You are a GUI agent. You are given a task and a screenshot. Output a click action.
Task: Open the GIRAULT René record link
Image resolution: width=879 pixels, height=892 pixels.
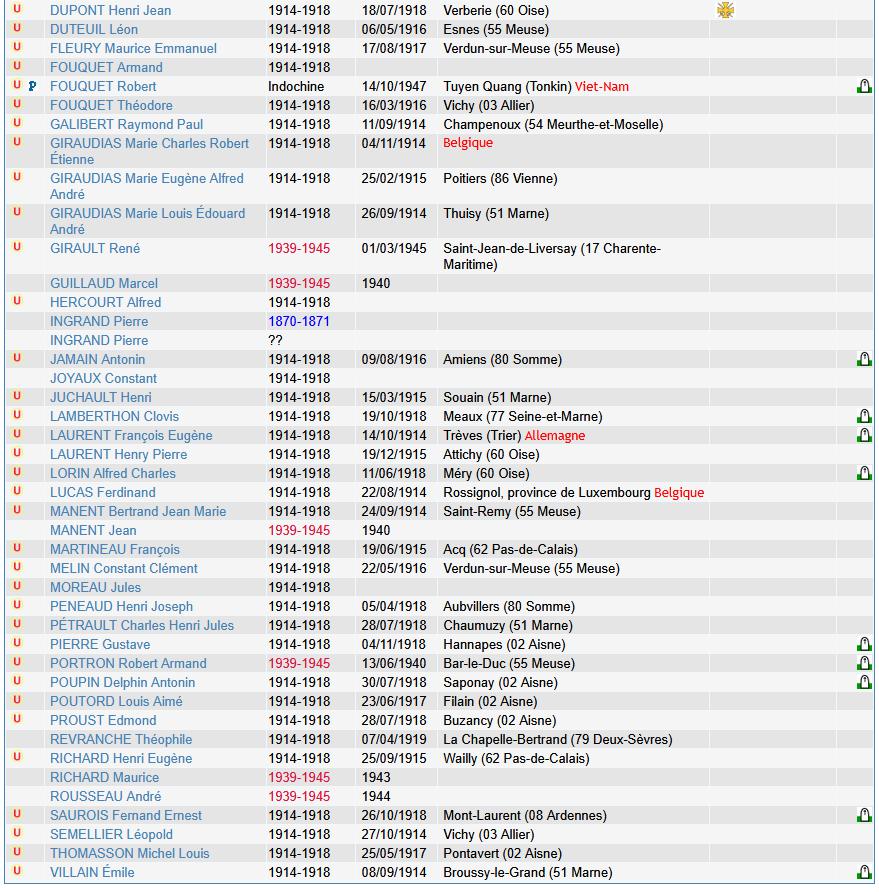pyautogui.click(x=95, y=248)
